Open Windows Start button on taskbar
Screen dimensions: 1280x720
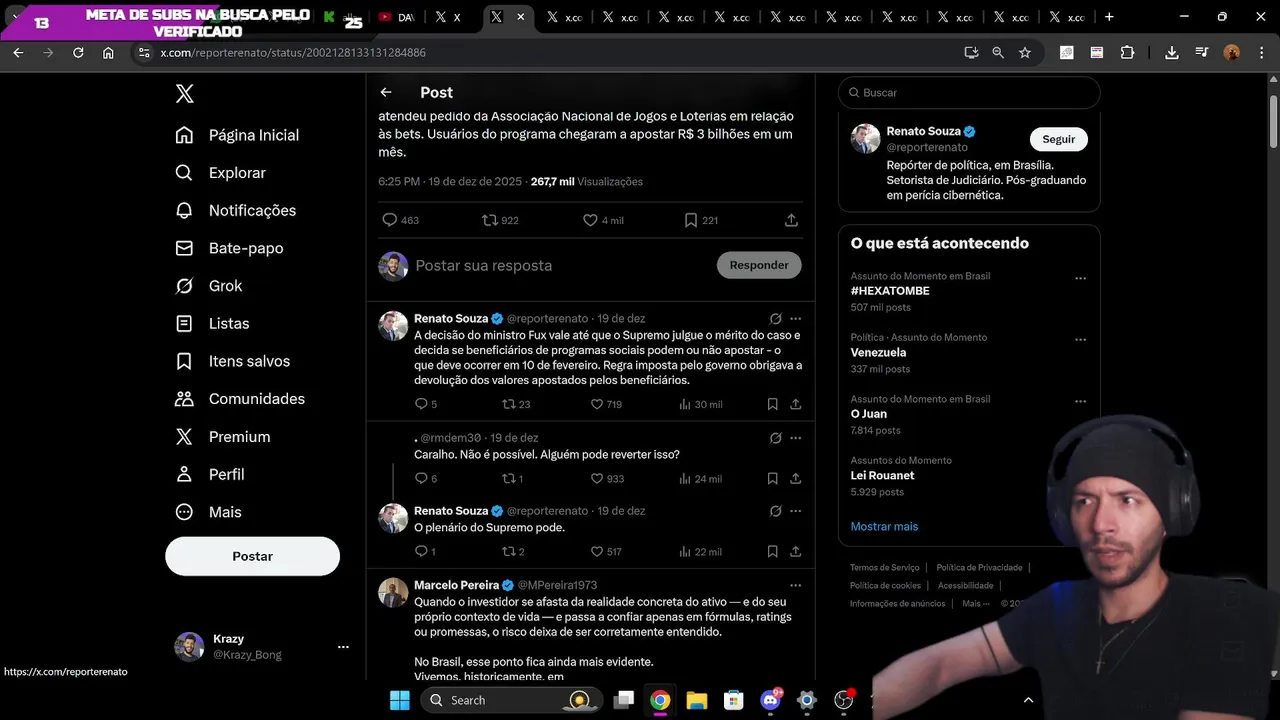pos(399,700)
